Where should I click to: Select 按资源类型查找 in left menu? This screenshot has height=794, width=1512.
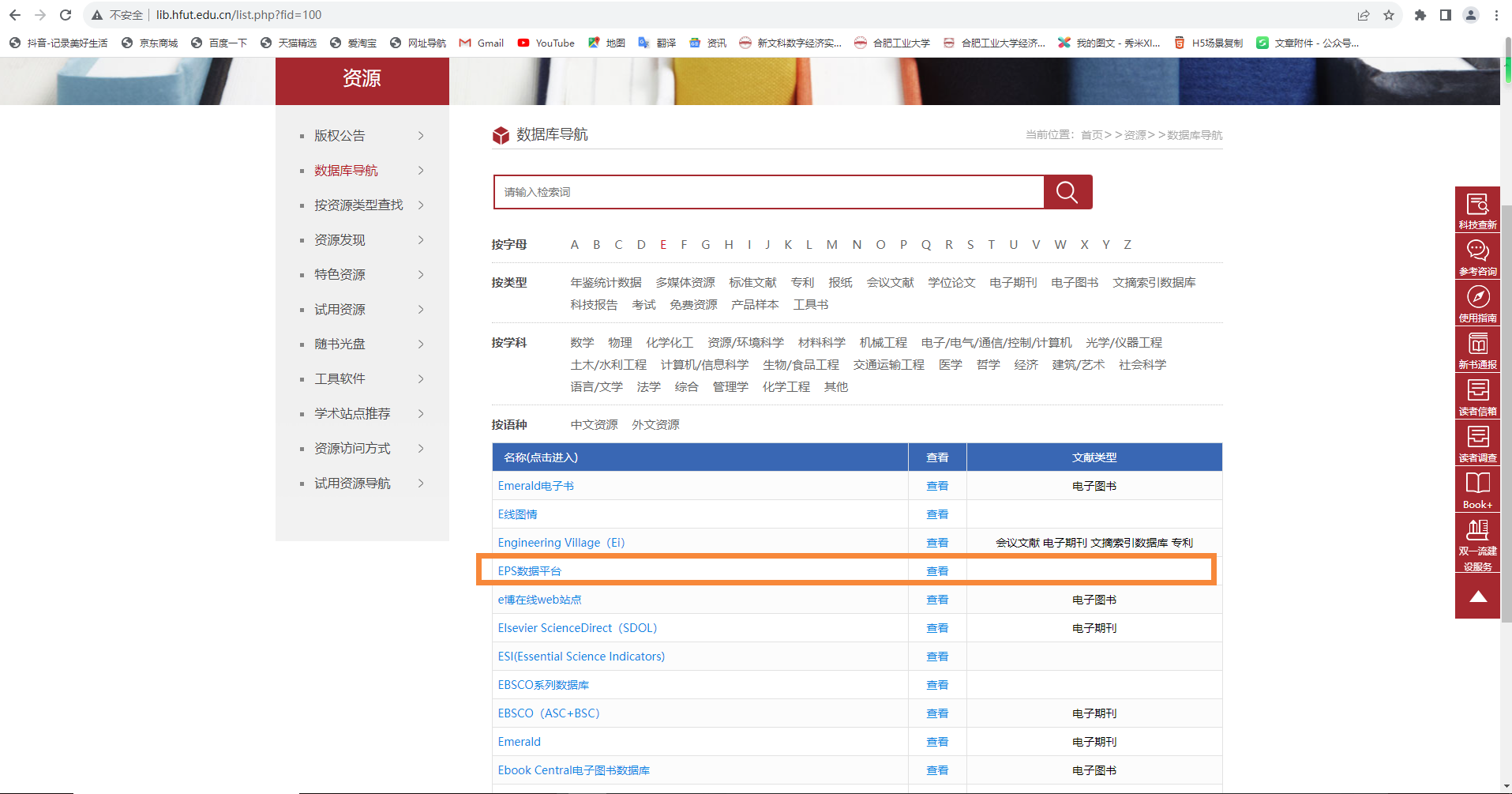point(358,205)
